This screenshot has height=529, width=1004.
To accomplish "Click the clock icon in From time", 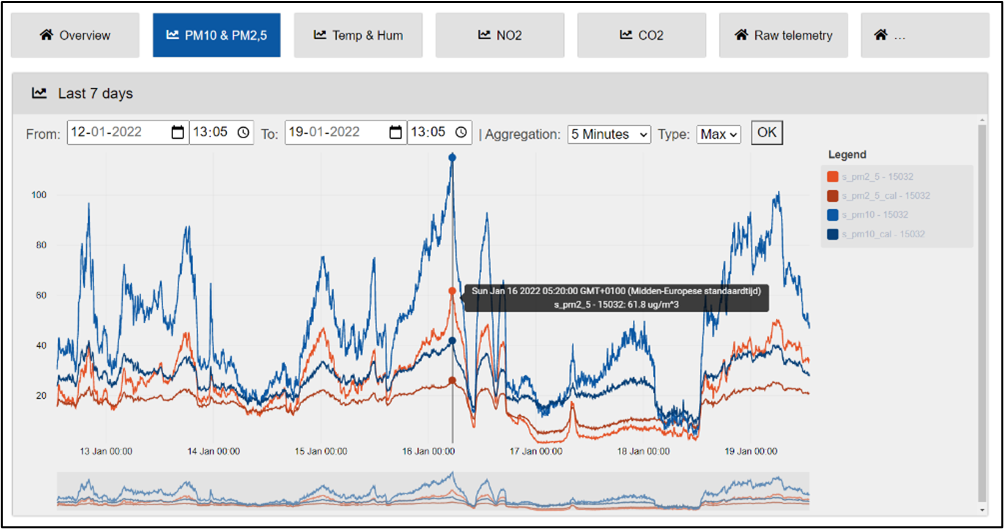I will 244,133.
